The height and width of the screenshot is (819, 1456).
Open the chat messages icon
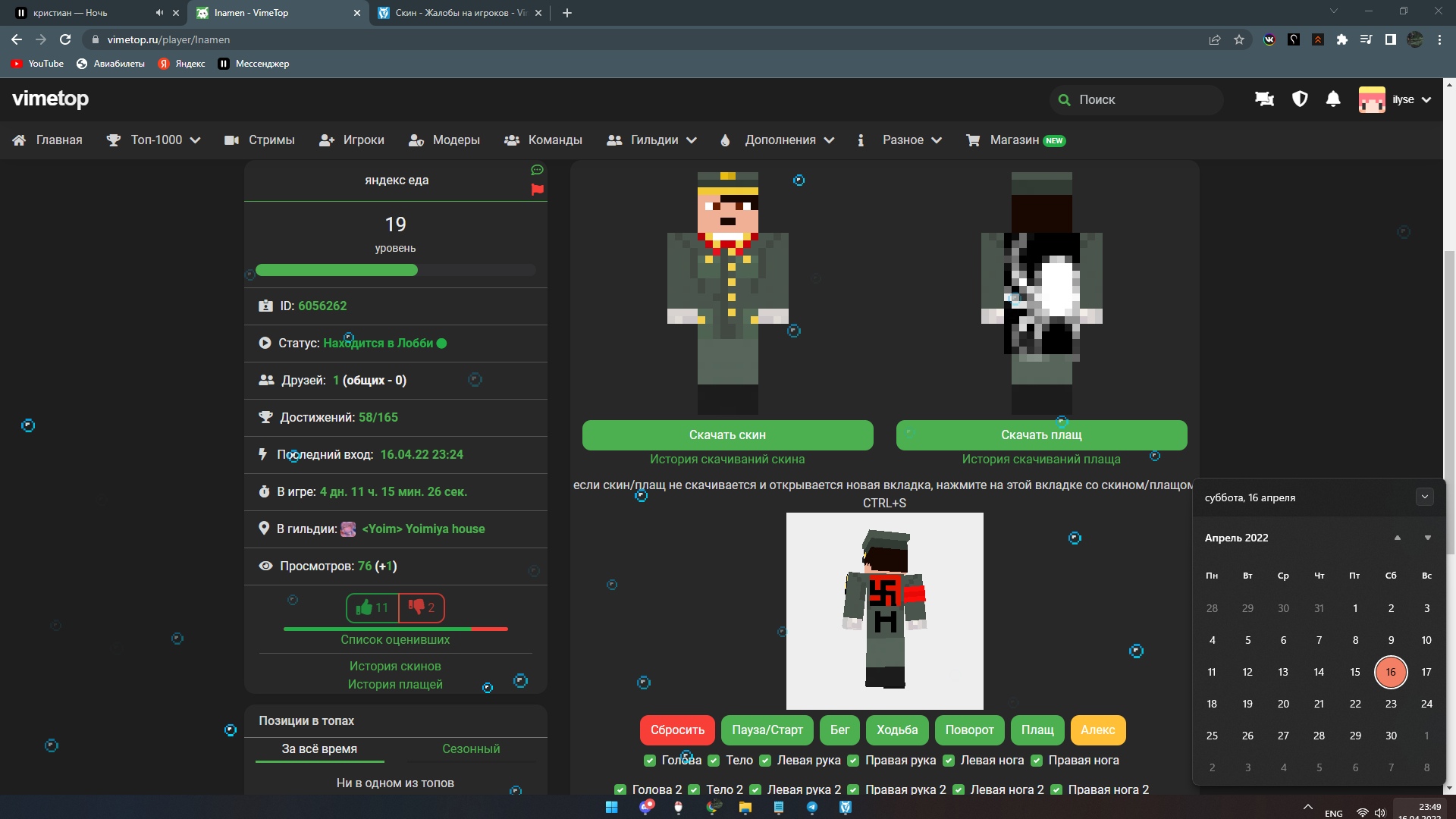pyautogui.click(x=1264, y=99)
